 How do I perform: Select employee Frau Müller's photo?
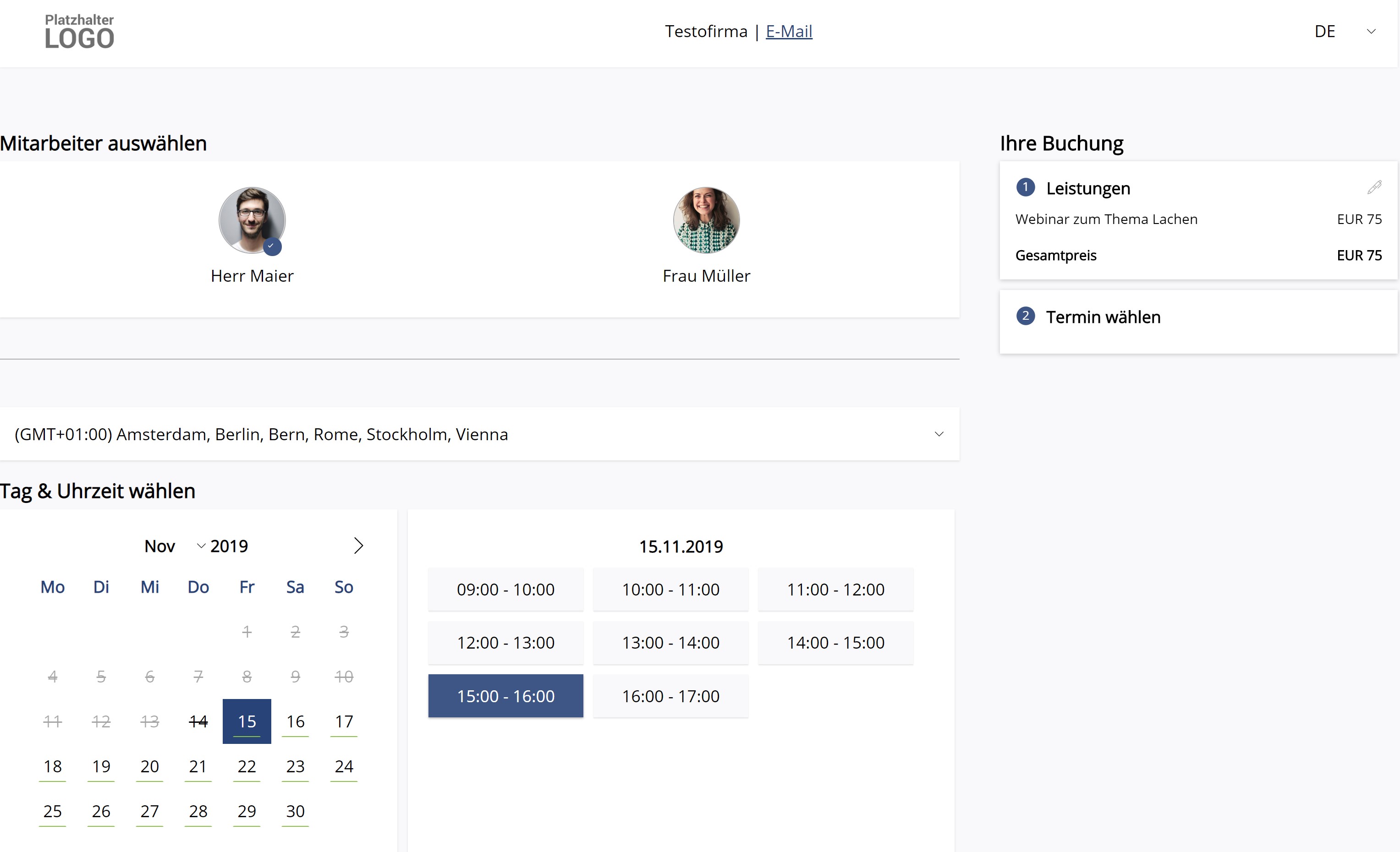click(x=706, y=220)
